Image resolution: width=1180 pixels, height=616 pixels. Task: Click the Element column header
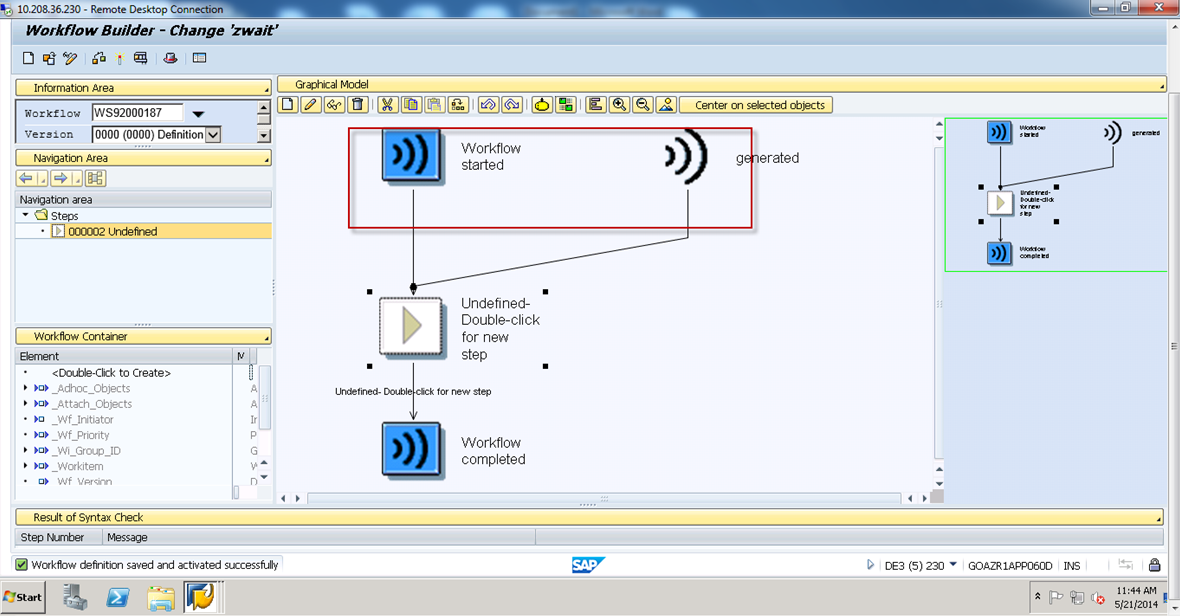[x=124, y=356]
